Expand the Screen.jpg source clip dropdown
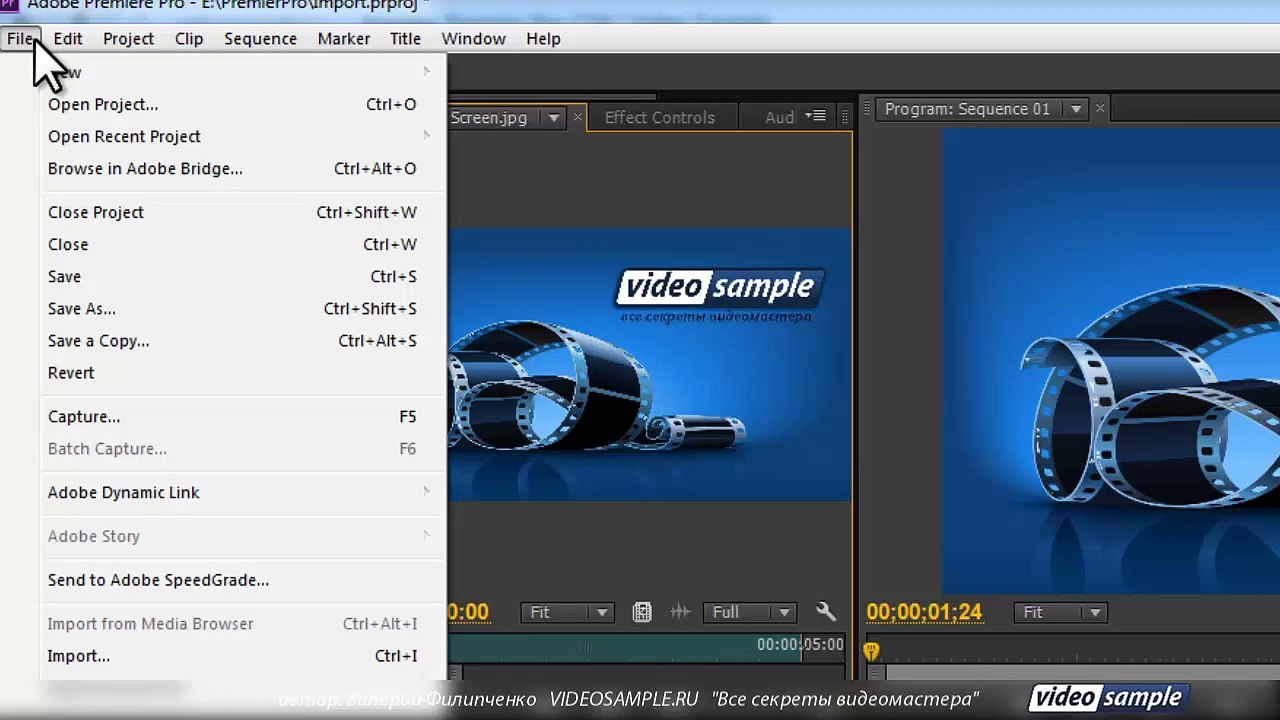This screenshot has height=720, width=1280. [x=553, y=118]
